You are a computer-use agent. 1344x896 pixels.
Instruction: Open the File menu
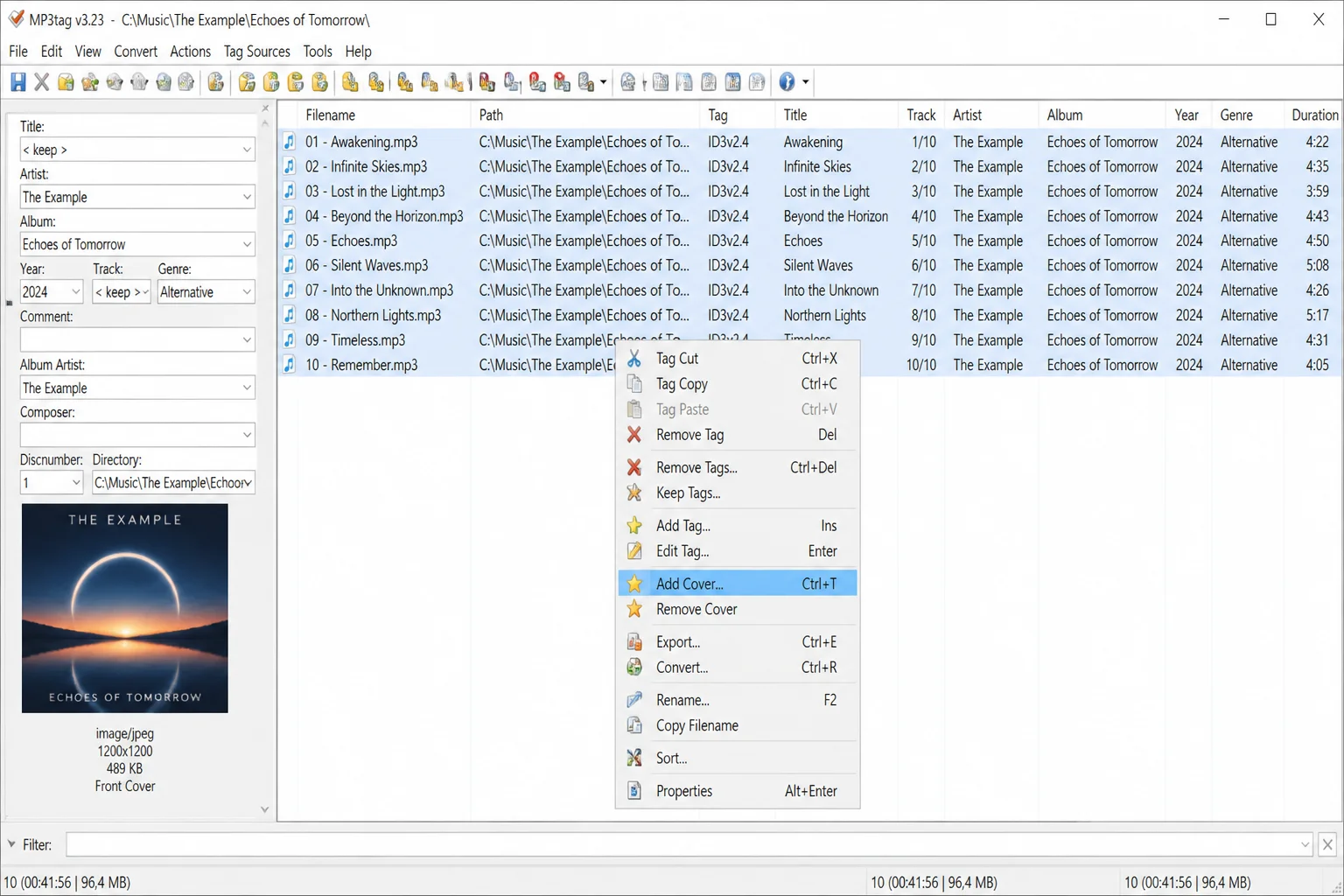(18, 52)
